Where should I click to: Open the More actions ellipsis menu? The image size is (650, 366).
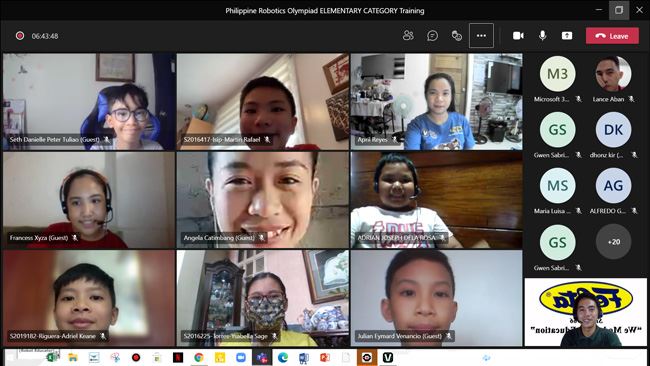coord(481,36)
